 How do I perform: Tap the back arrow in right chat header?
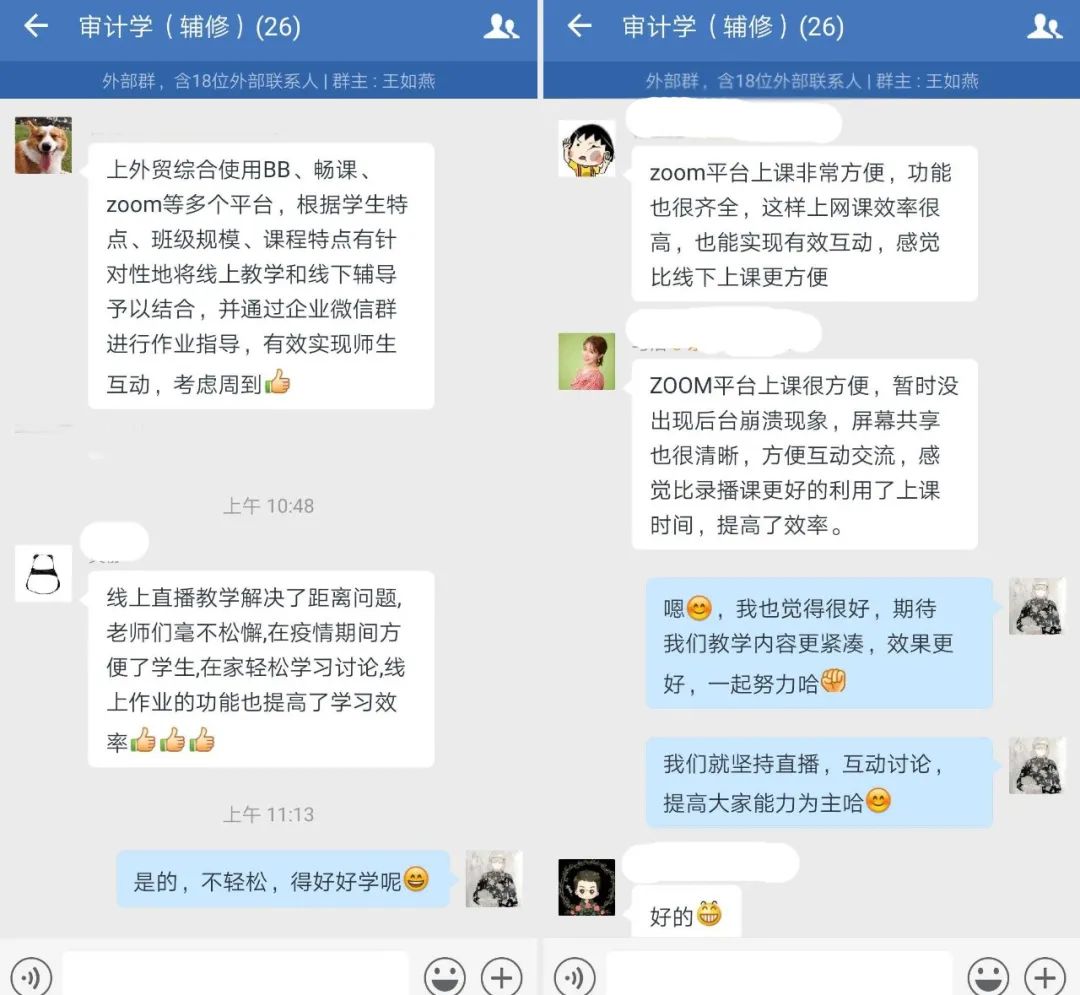pyautogui.click(x=579, y=26)
